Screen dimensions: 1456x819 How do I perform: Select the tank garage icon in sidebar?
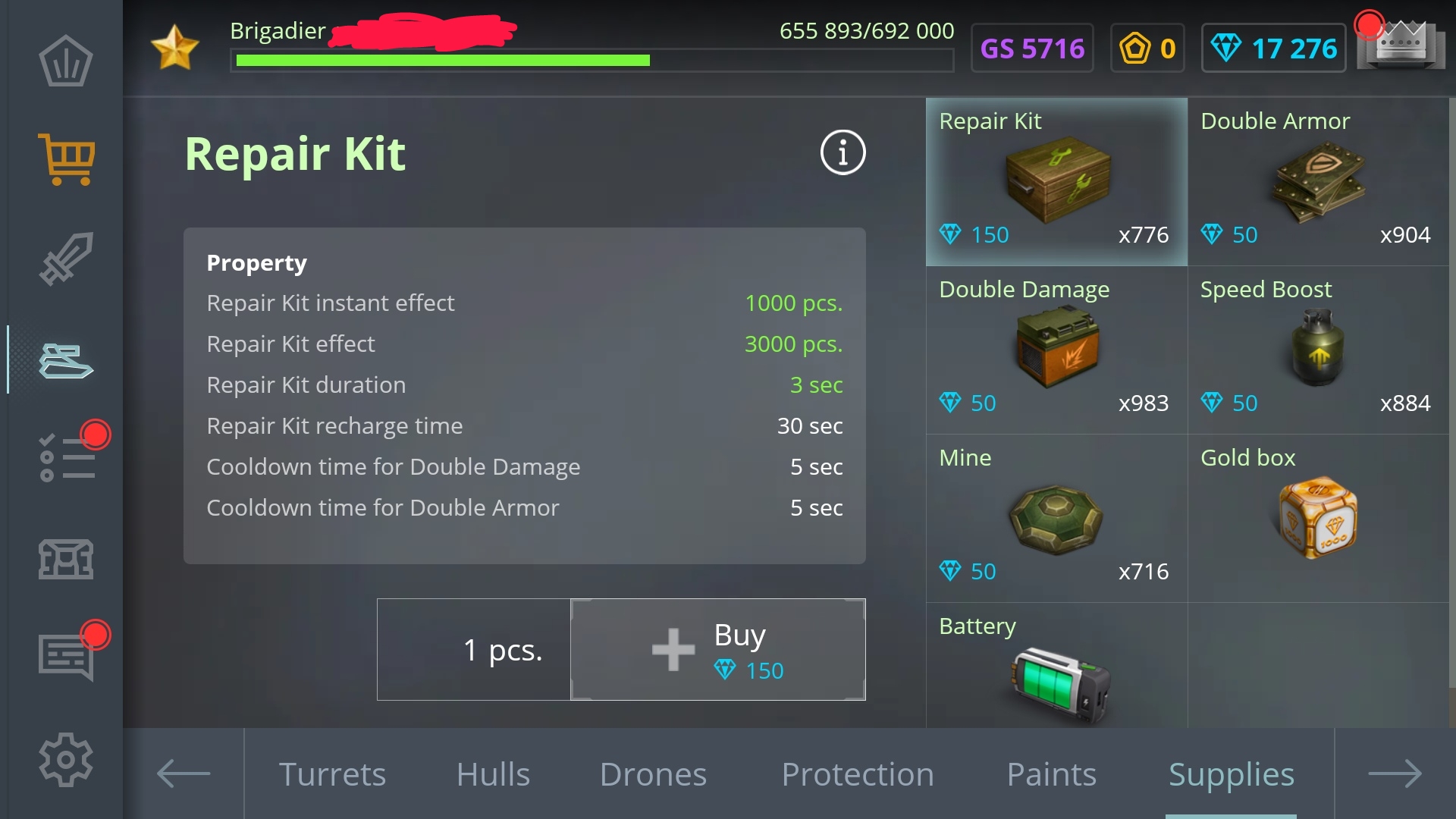[66, 360]
